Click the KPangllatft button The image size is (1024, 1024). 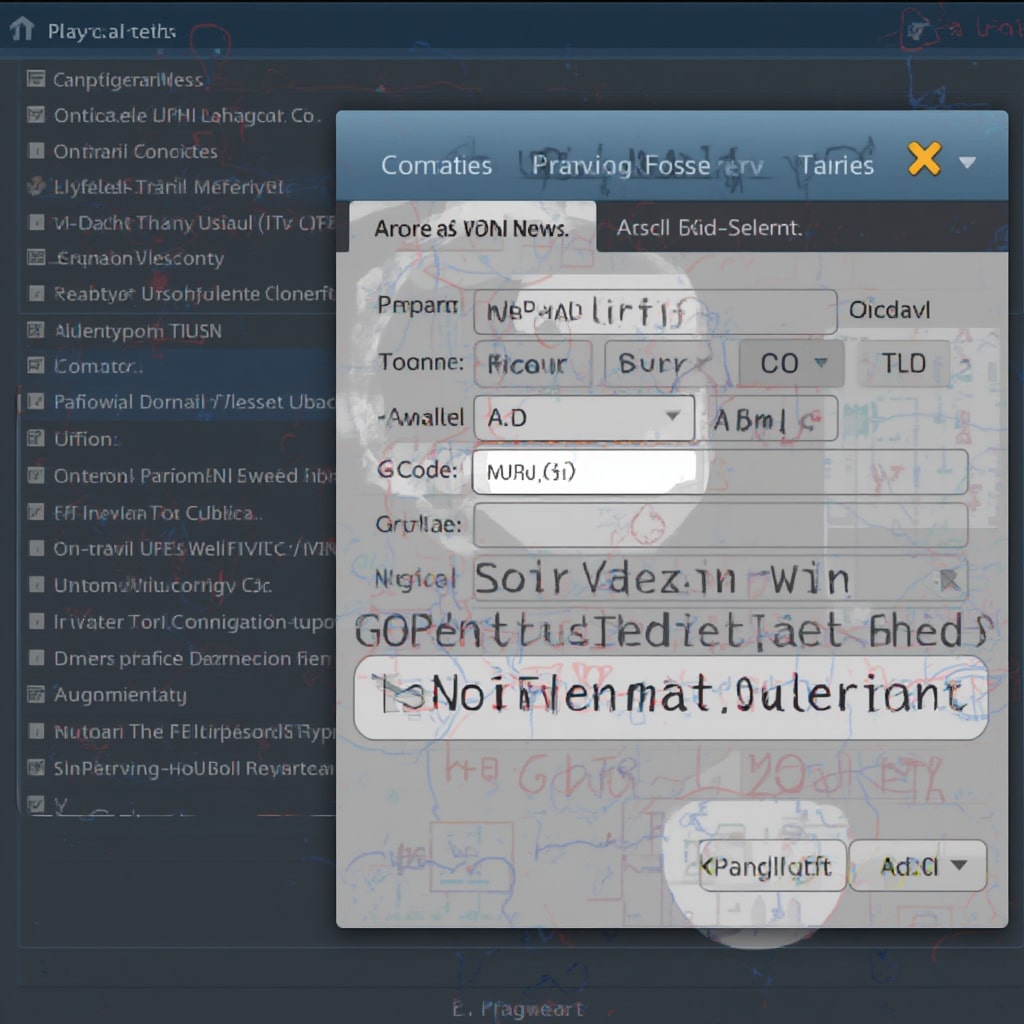(x=771, y=866)
